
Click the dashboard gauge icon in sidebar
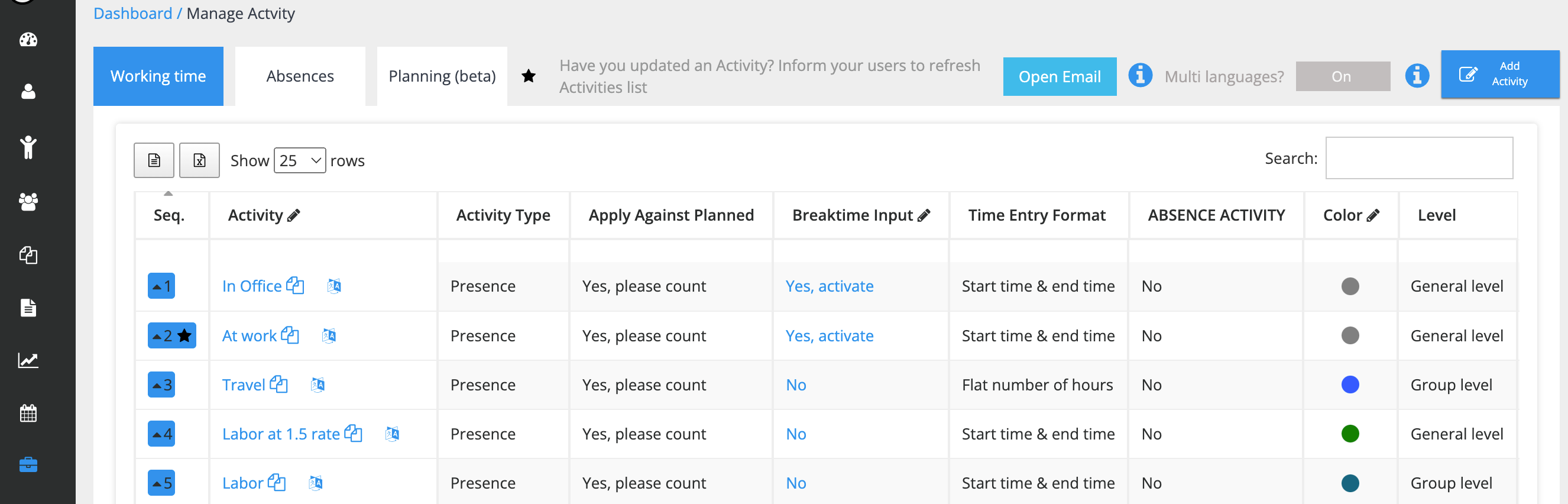(28, 40)
